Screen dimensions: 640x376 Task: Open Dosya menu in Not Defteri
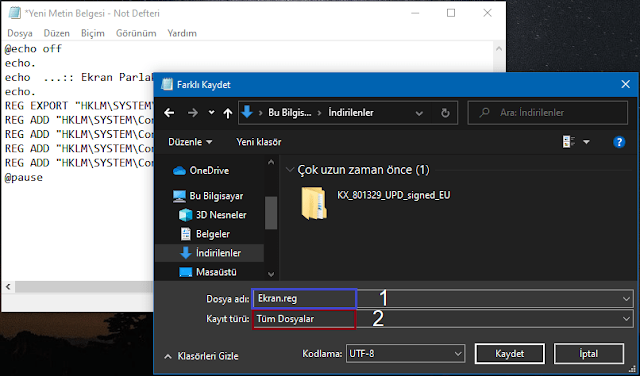[20, 33]
